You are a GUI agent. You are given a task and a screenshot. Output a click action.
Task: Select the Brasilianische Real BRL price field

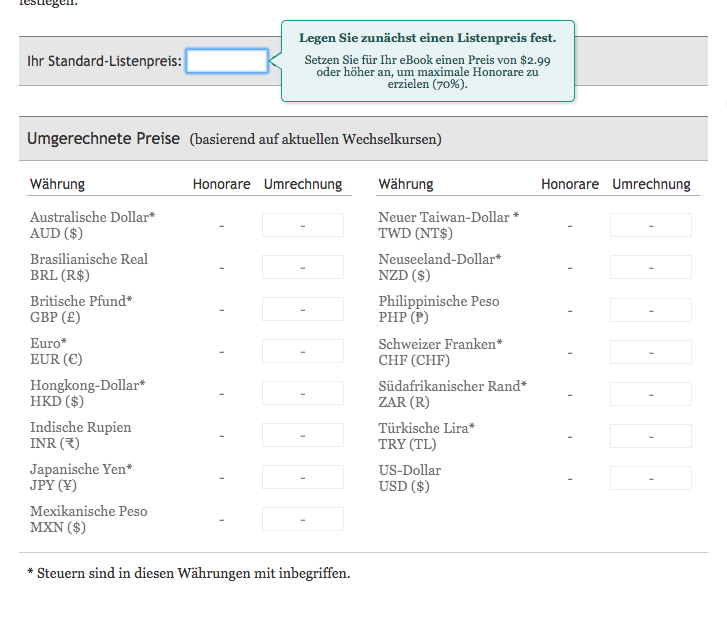pyautogui.click(x=302, y=267)
